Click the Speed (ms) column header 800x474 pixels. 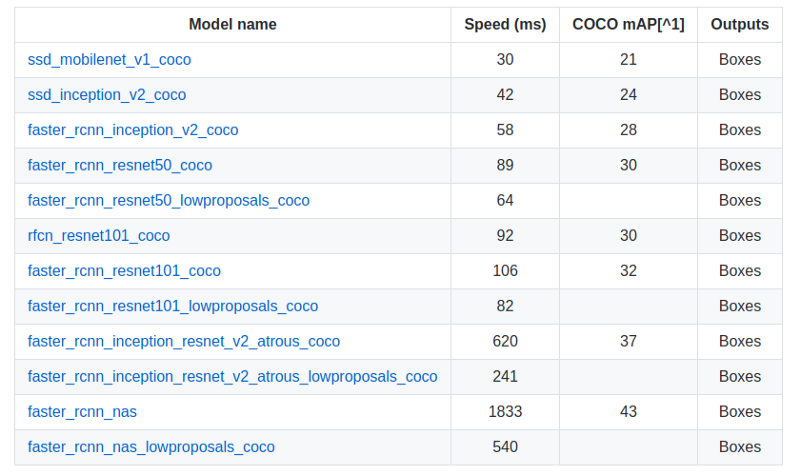click(505, 24)
